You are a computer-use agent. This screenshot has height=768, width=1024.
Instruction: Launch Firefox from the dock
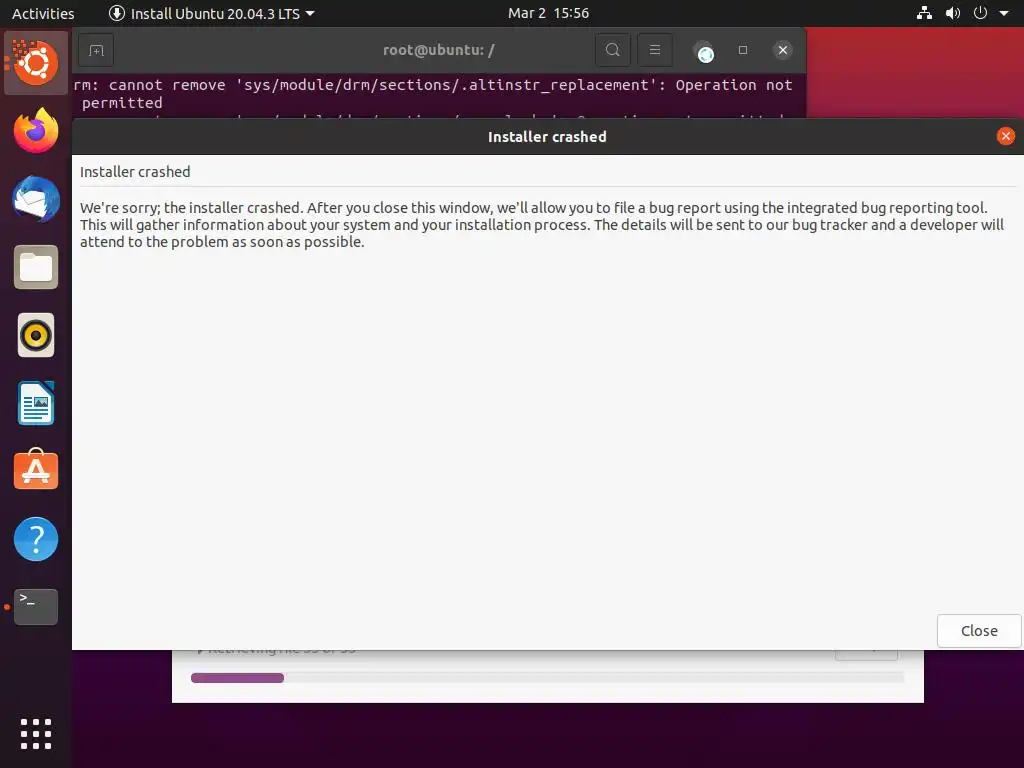tap(36, 131)
